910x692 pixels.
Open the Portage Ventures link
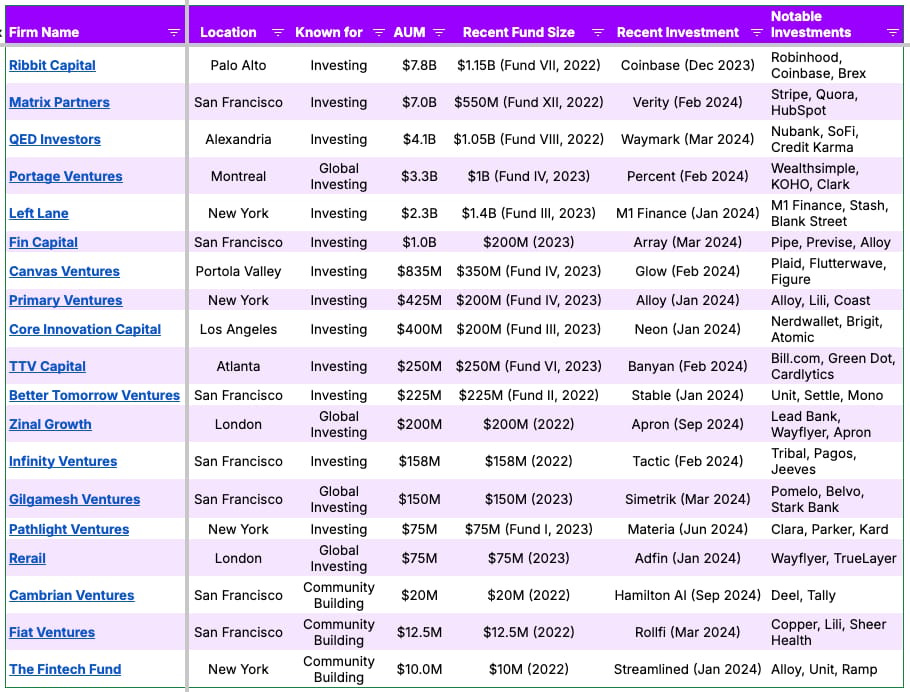[66, 176]
